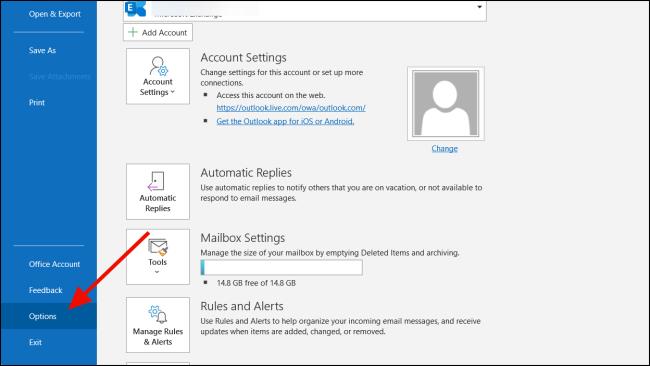Expand the Account Settings chevron
Viewport: 650px width, 366px height.
(x=173, y=92)
